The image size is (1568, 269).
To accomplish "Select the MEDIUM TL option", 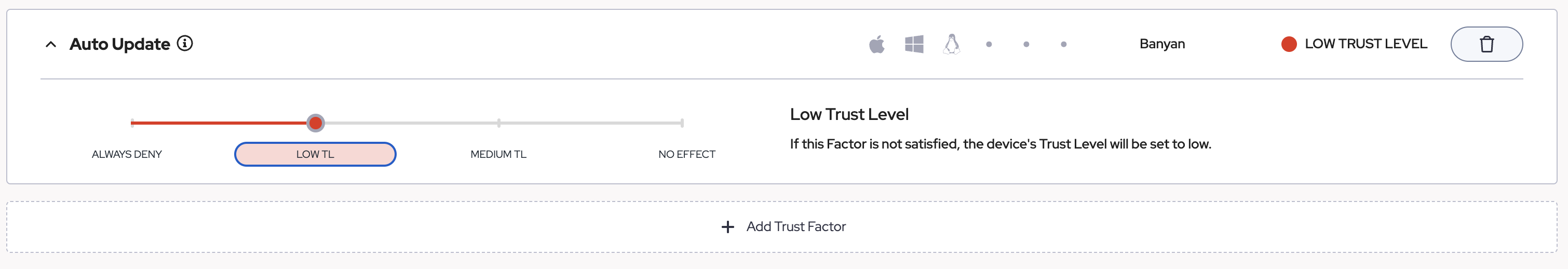I will point(498,155).
